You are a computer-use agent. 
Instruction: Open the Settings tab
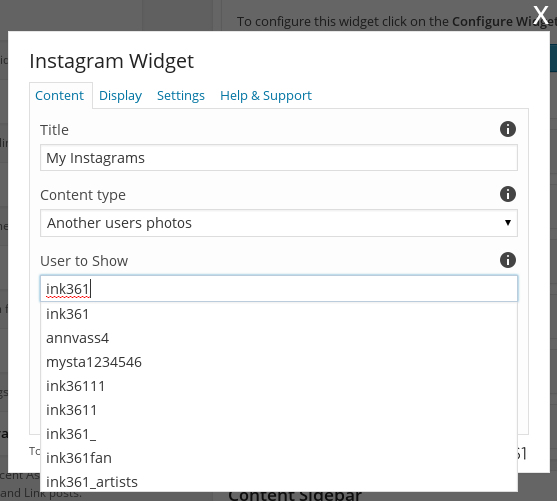(181, 96)
